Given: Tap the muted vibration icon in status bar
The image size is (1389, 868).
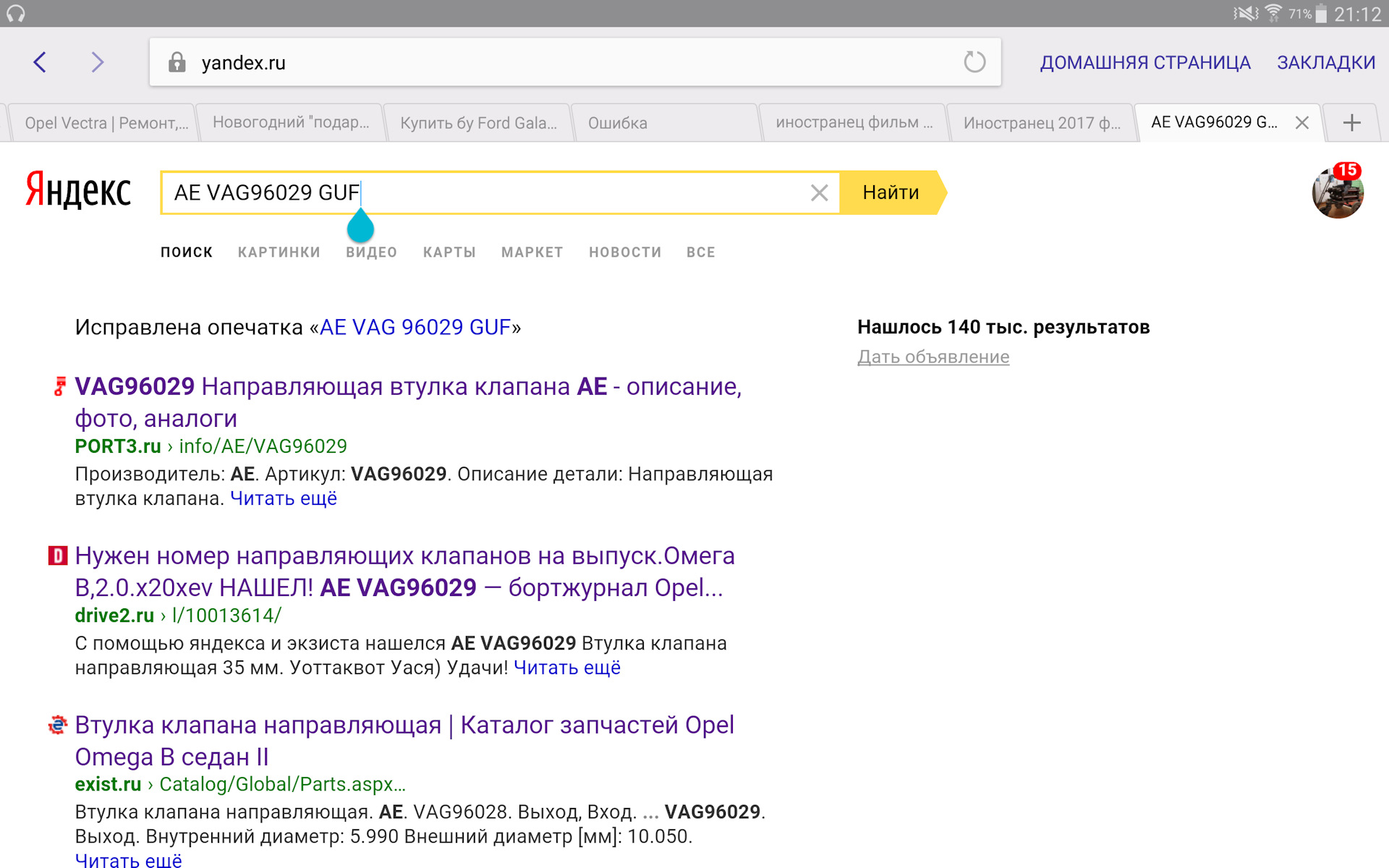Looking at the screenshot, I should [1246, 14].
